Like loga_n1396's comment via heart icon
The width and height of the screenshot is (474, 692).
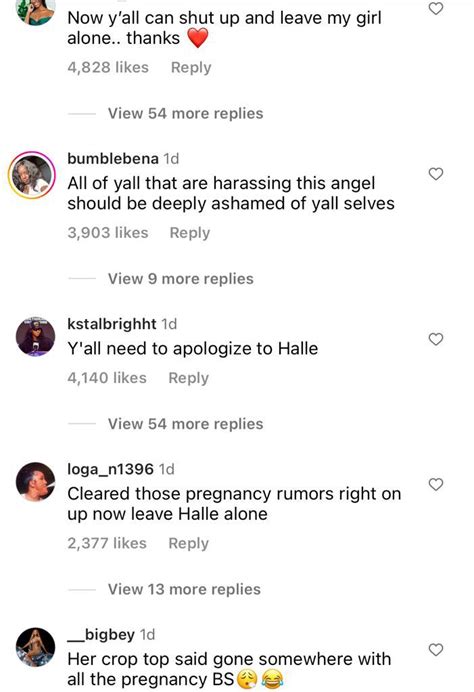point(436,485)
